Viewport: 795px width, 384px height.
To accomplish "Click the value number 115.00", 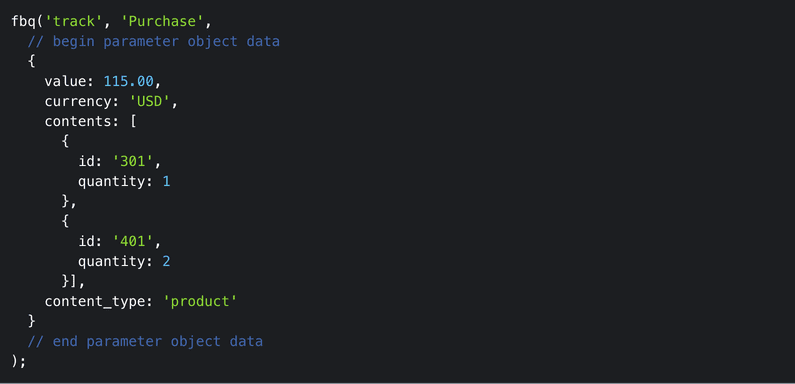I will click(128, 81).
